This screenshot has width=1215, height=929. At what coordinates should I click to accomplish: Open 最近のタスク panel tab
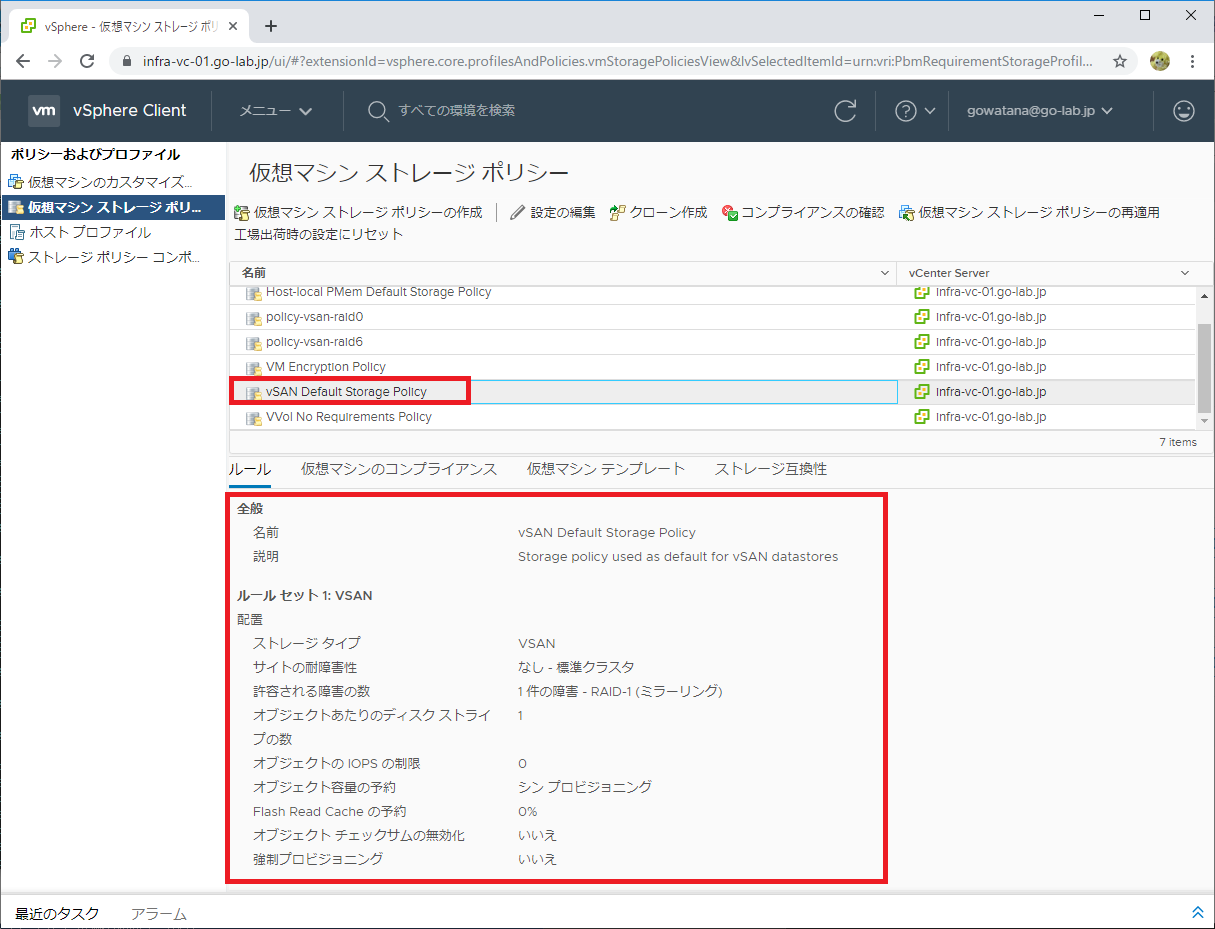point(57,913)
